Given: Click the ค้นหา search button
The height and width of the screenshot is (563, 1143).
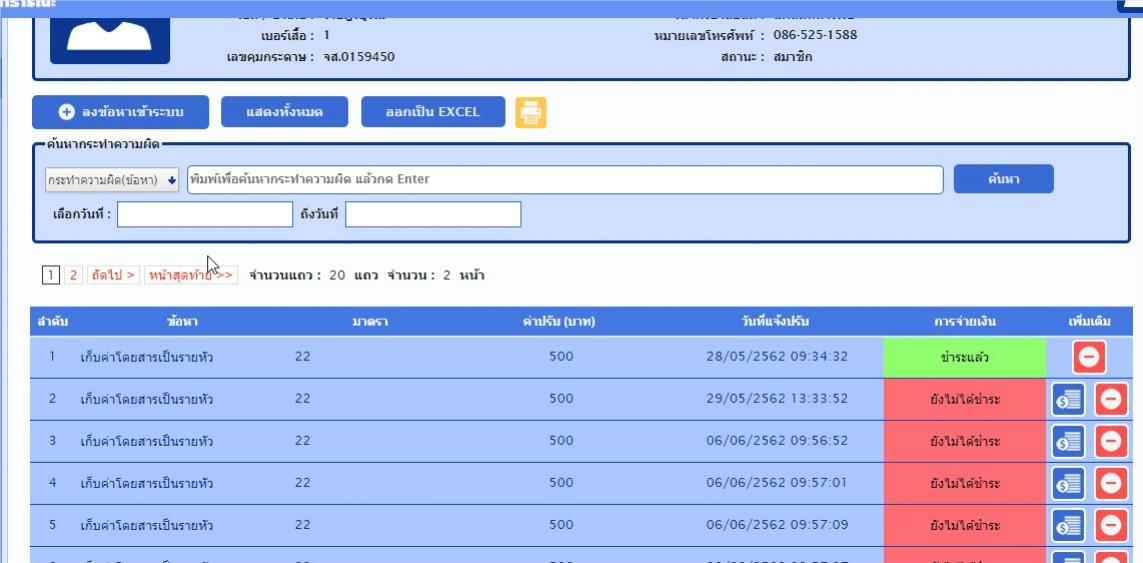Looking at the screenshot, I should pyautogui.click(x=1003, y=179).
